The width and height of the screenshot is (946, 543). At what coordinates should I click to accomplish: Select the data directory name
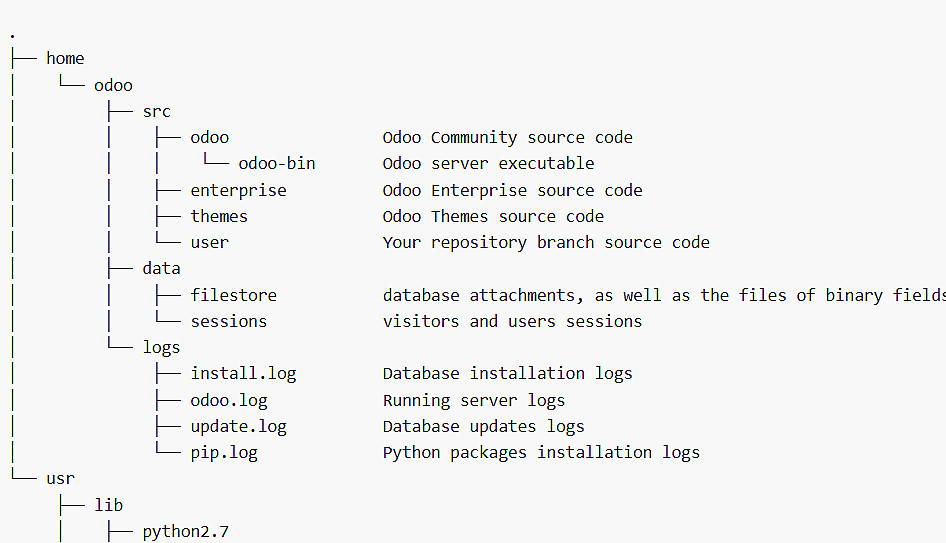(x=161, y=268)
